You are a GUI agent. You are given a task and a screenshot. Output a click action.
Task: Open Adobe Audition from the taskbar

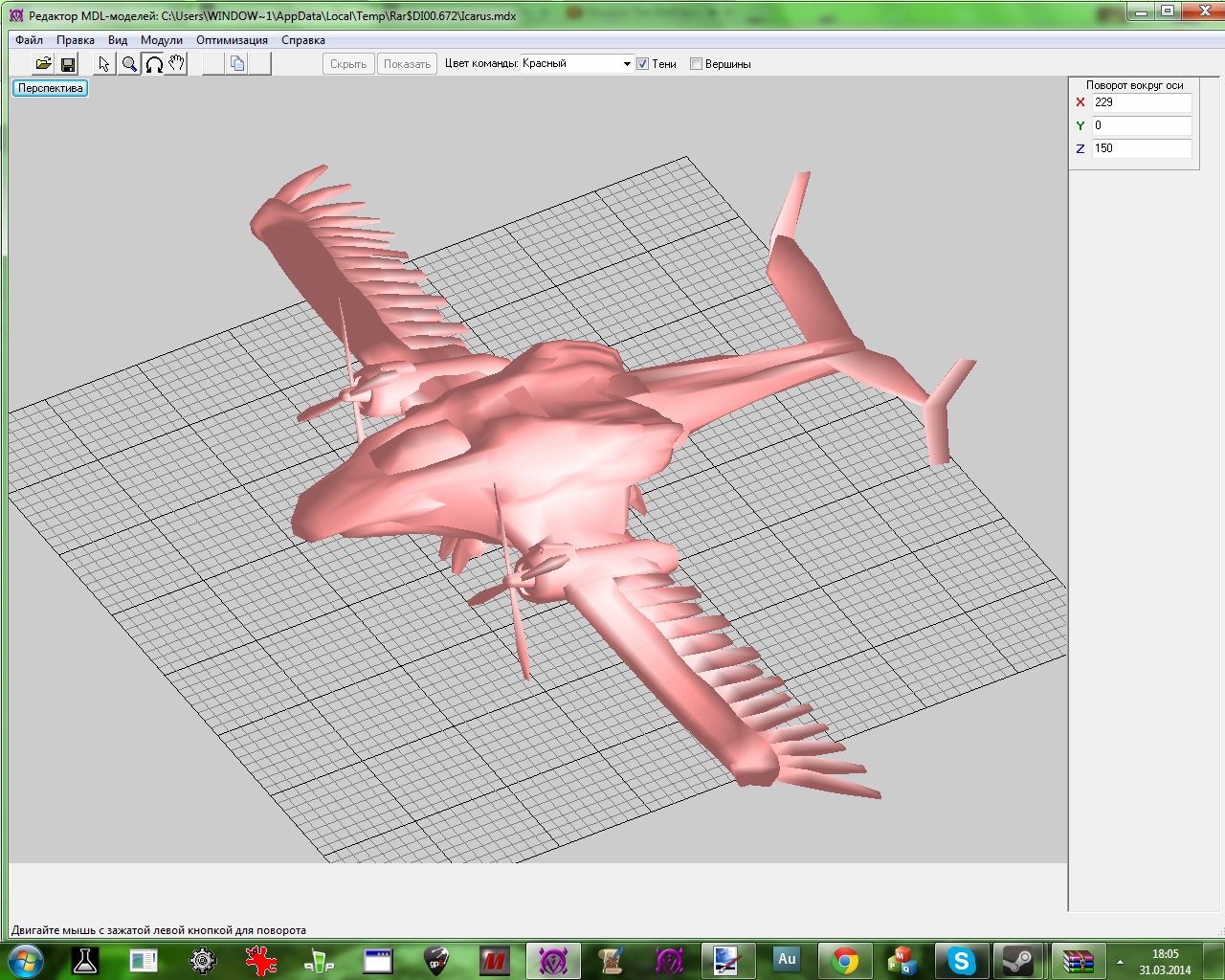point(787,959)
